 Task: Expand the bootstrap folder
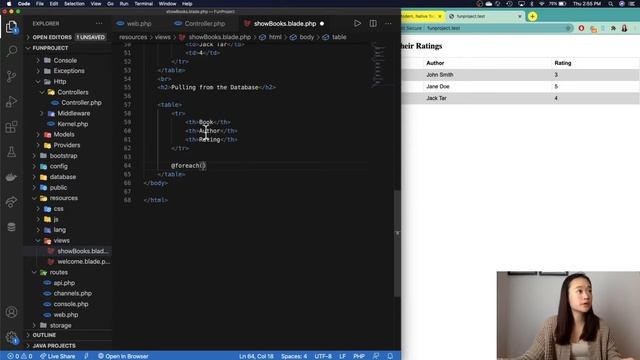pos(63,156)
